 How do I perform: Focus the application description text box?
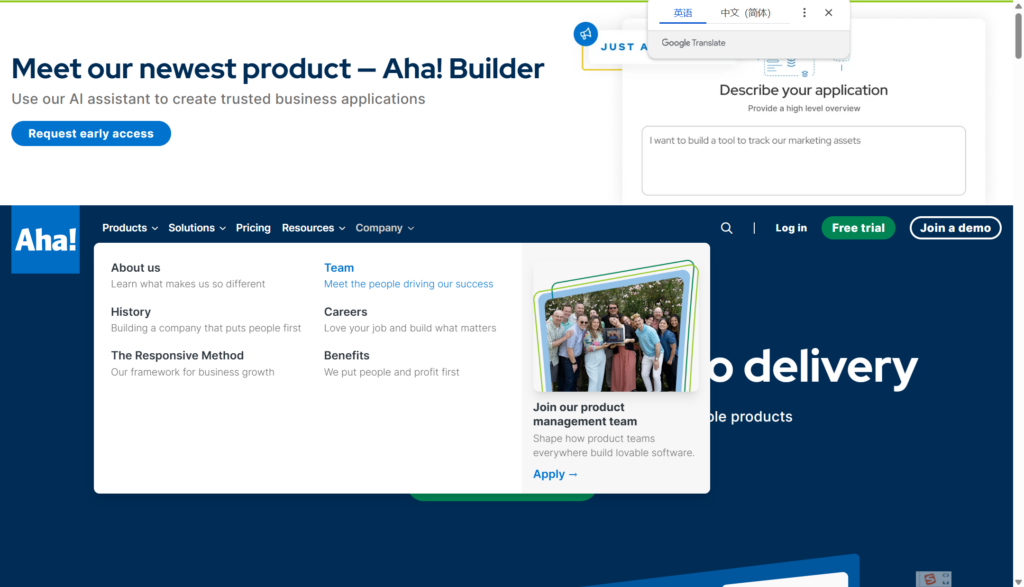[803, 160]
